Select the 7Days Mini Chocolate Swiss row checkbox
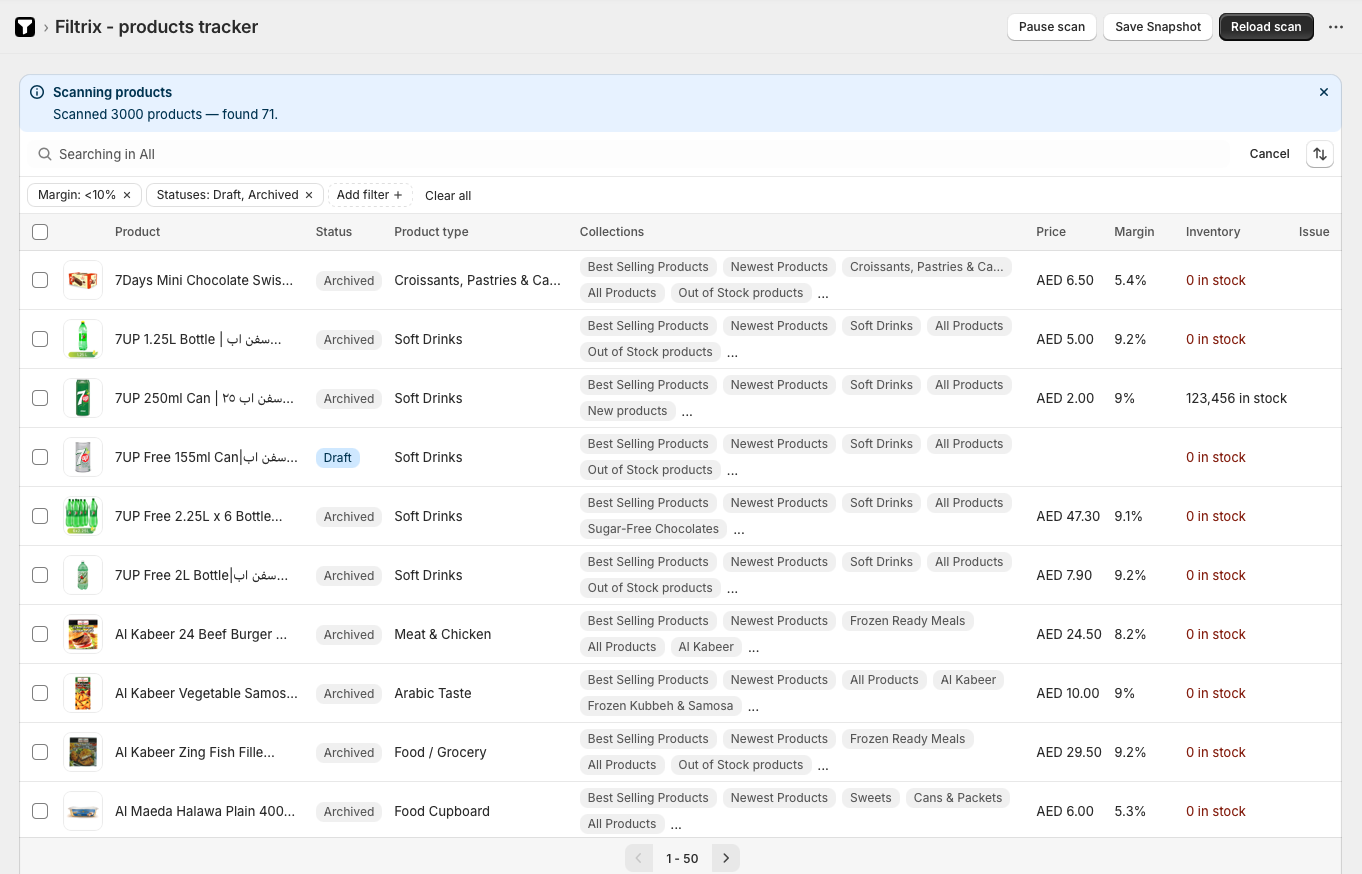 coord(40,280)
